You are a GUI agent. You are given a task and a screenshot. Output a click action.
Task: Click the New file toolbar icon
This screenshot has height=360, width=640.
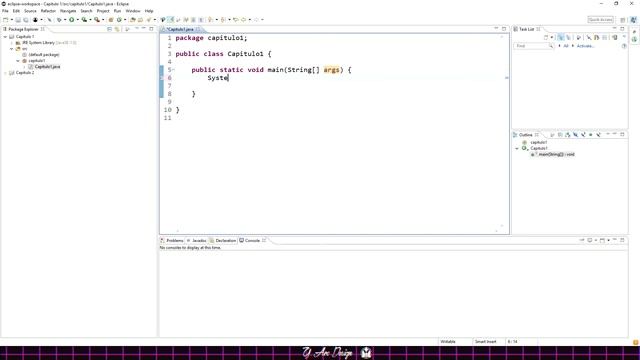pos(5,20)
